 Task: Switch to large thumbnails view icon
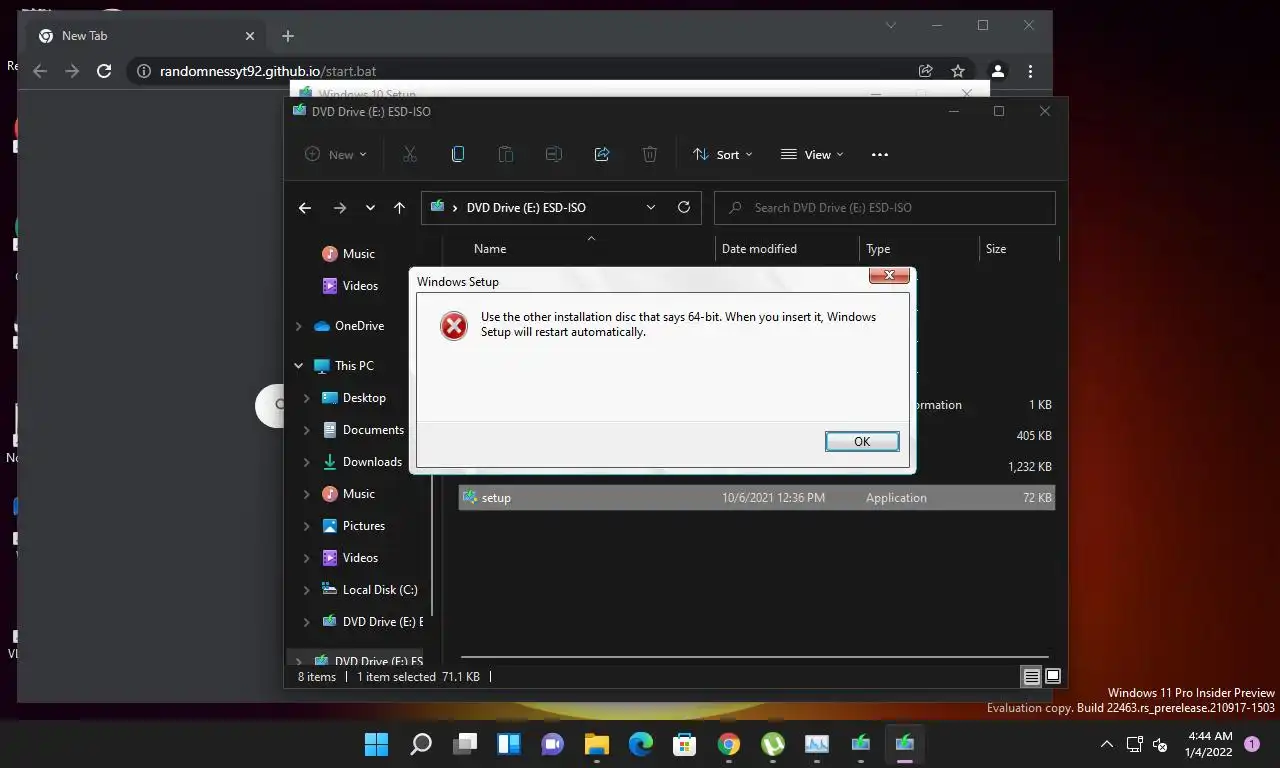(x=1053, y=677)
